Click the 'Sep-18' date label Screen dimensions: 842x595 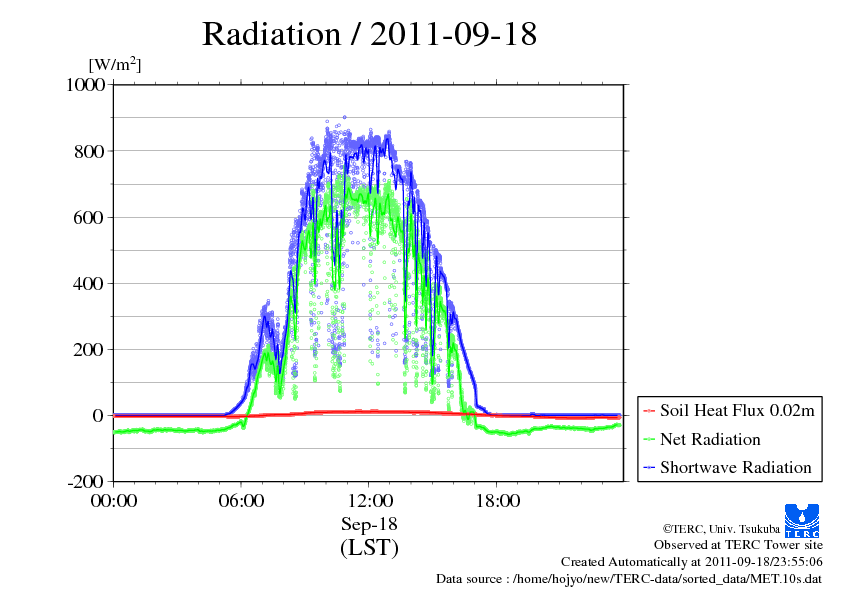pyautogui.click(x=369, y=524)
